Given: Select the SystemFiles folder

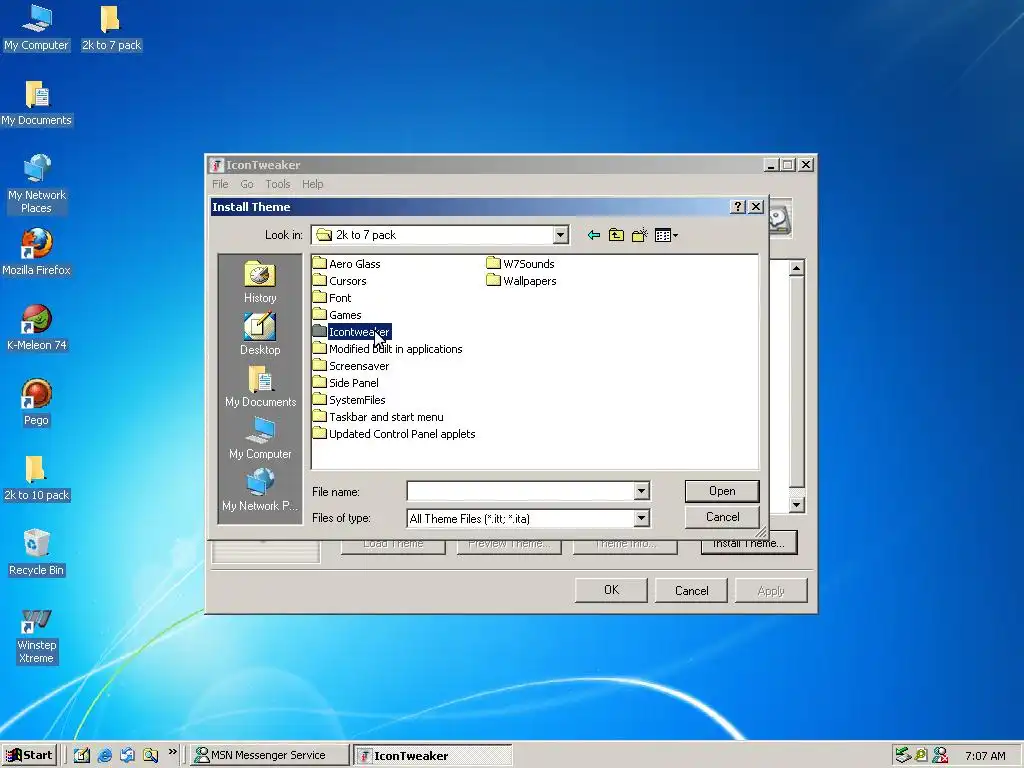Looking at the screenshot, I should click(349, 400).
